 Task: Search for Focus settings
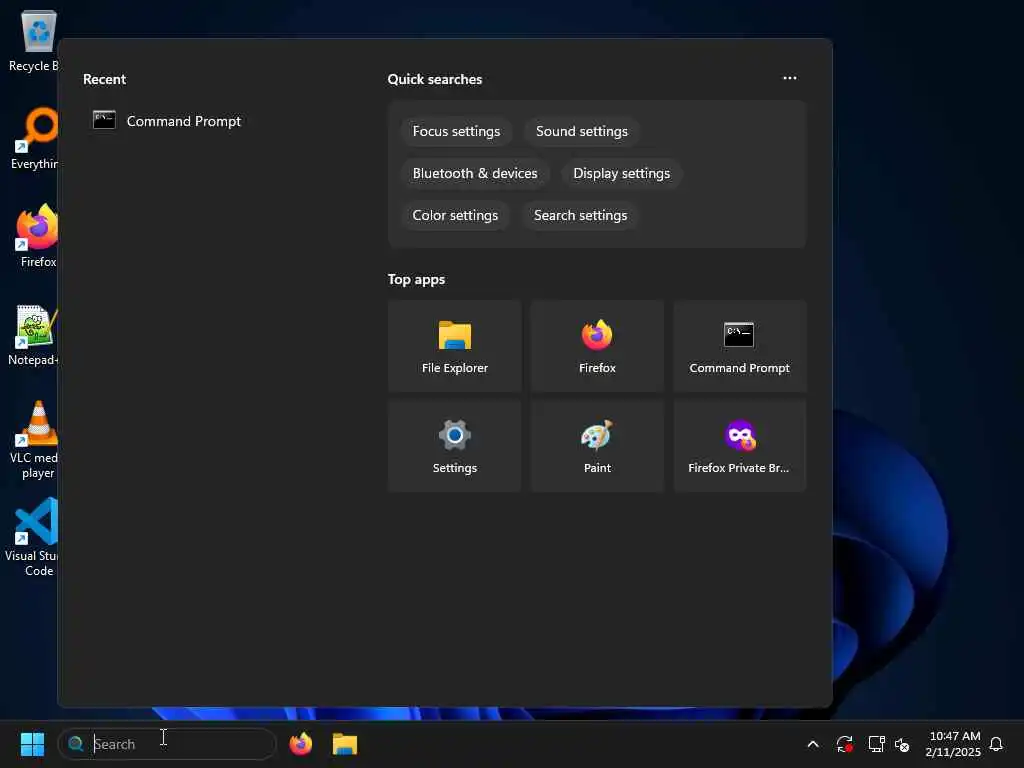[456, 131]
